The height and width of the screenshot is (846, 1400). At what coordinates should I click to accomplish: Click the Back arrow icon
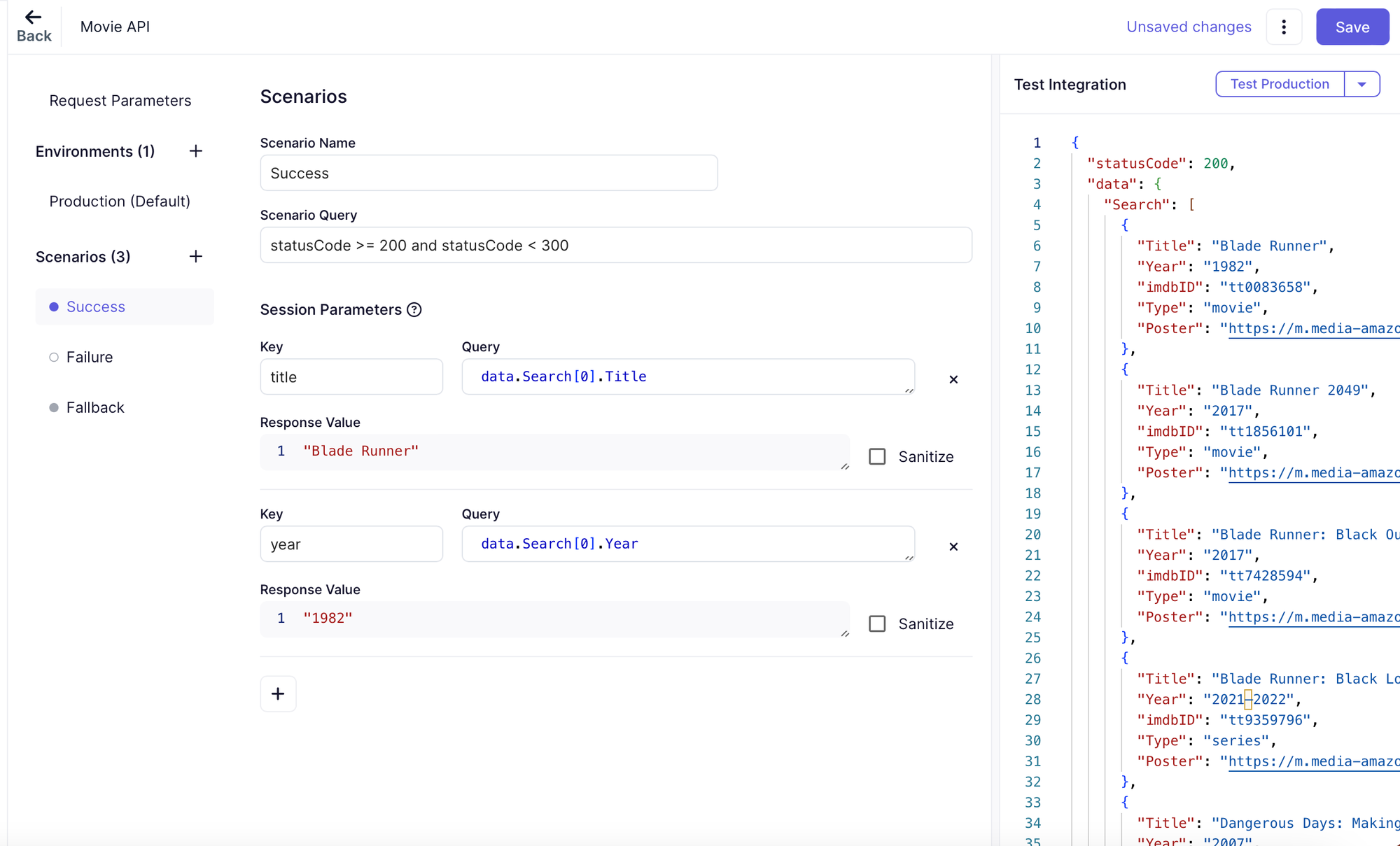pos(33,17)
